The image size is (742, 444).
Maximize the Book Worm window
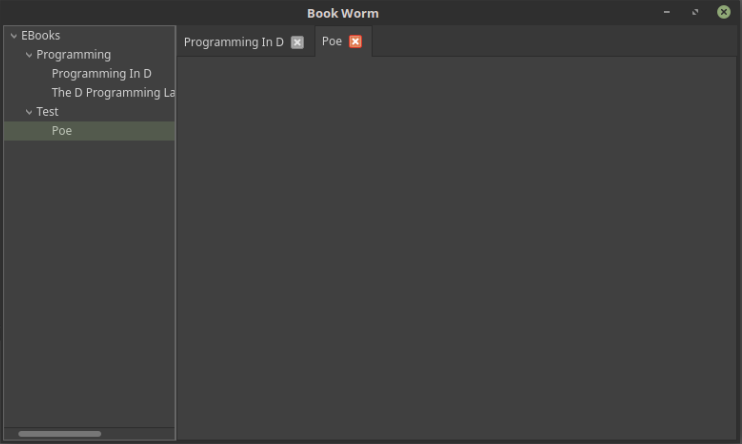(695, 13)
